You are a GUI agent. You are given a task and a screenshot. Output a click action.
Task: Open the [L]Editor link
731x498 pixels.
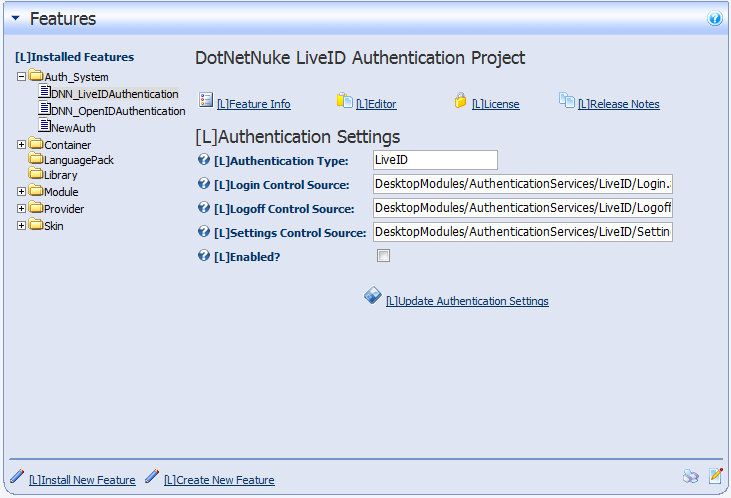point(376,104)
